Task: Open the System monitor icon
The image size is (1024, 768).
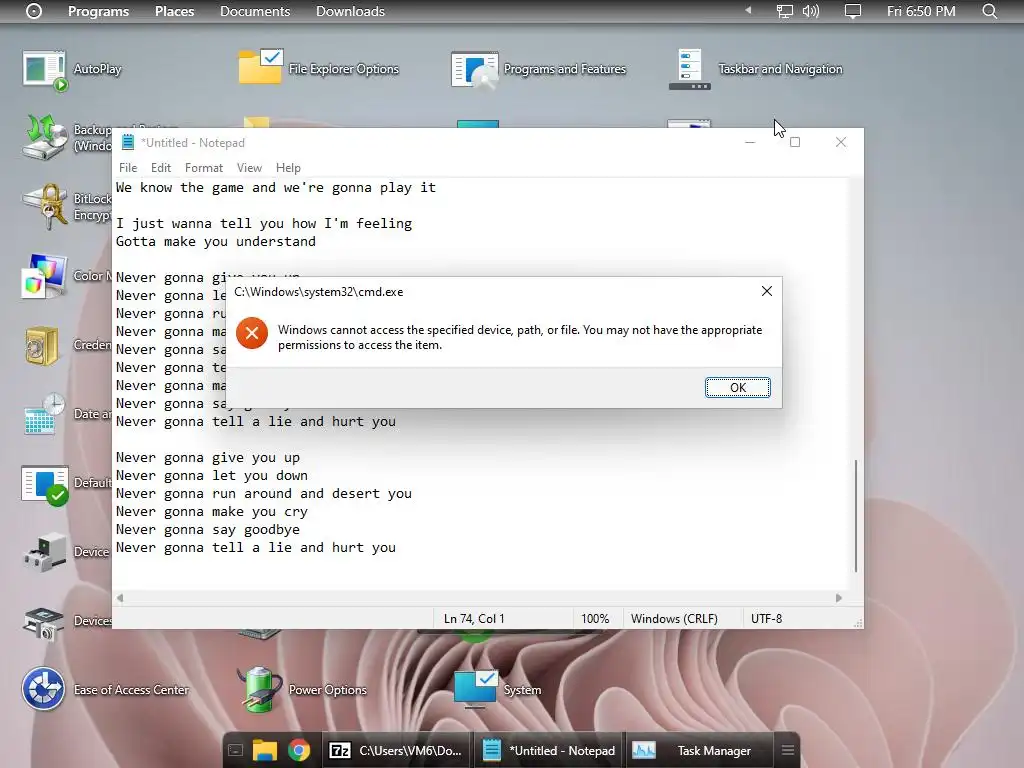Action: (475, 689)
